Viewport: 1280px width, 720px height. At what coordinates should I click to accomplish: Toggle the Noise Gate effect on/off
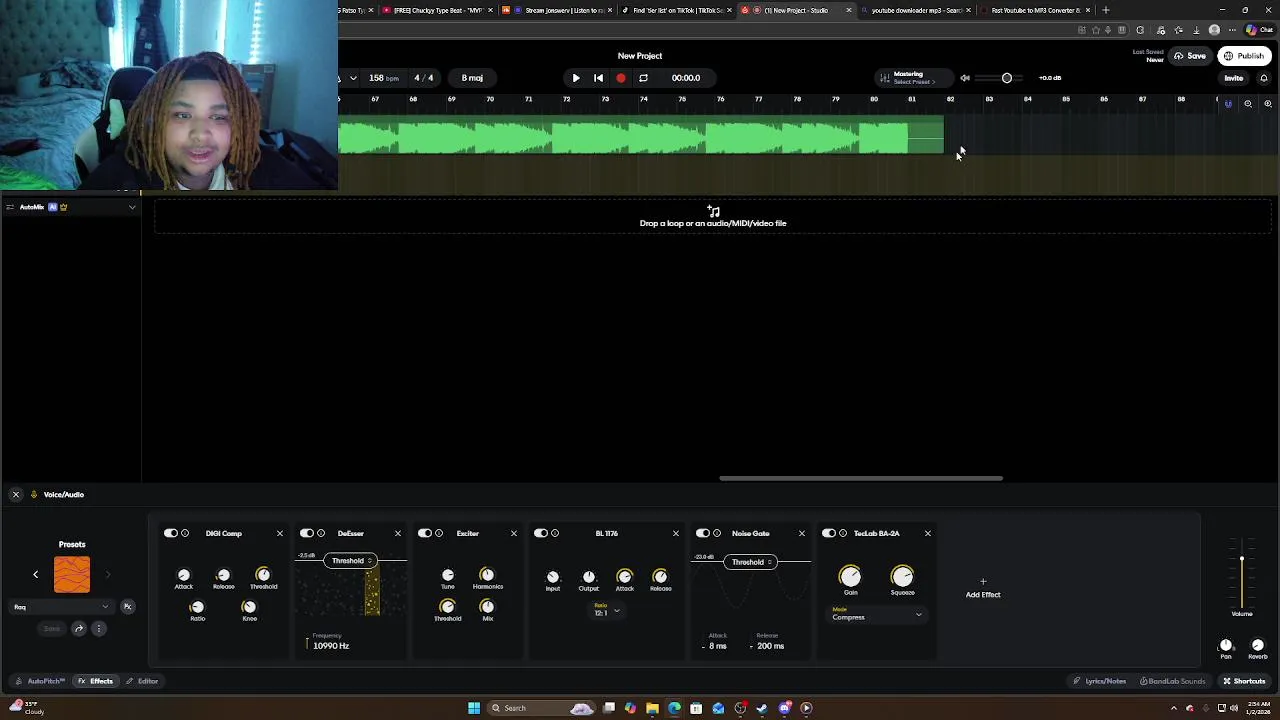tap(703, 534)
